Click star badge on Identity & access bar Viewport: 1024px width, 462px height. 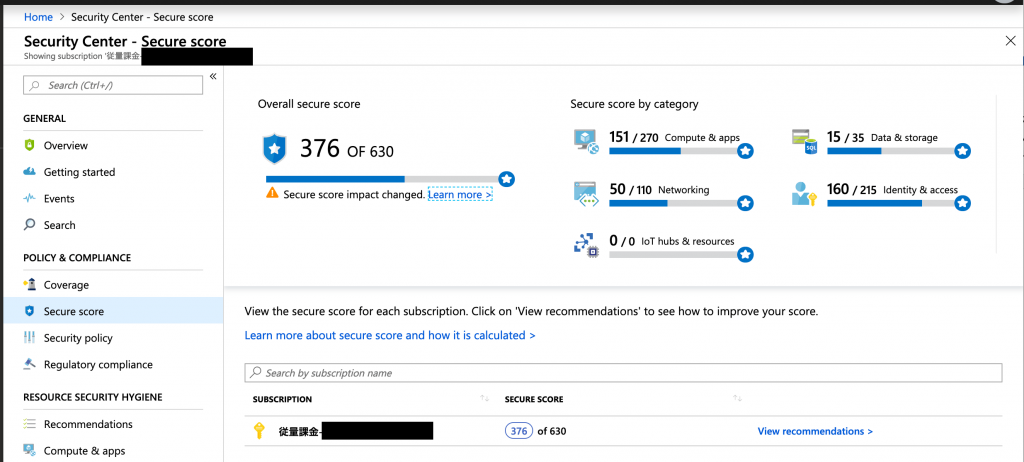962,203
